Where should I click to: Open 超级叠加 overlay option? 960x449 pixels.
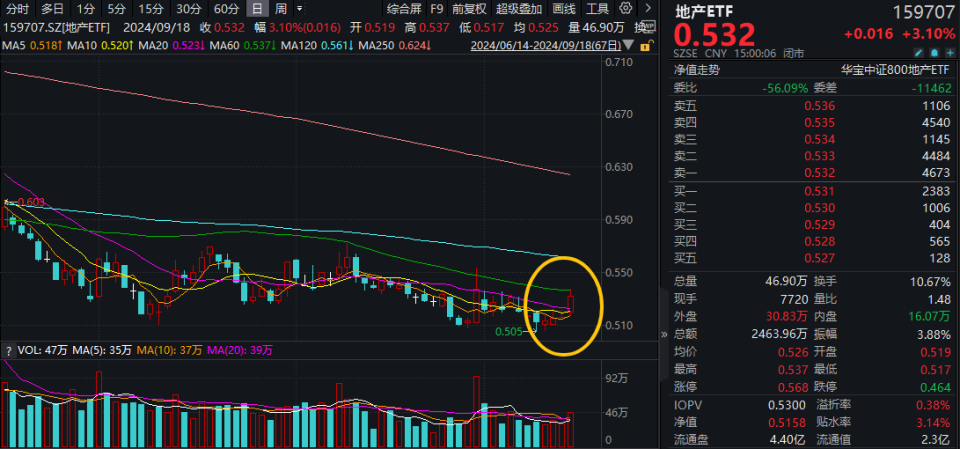coord(519,9)
